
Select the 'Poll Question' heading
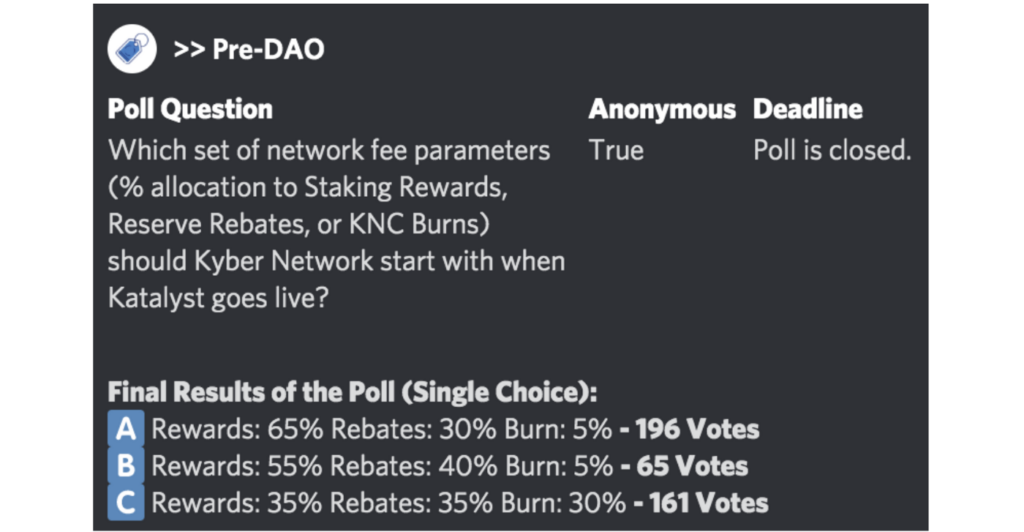pos(190,109)
